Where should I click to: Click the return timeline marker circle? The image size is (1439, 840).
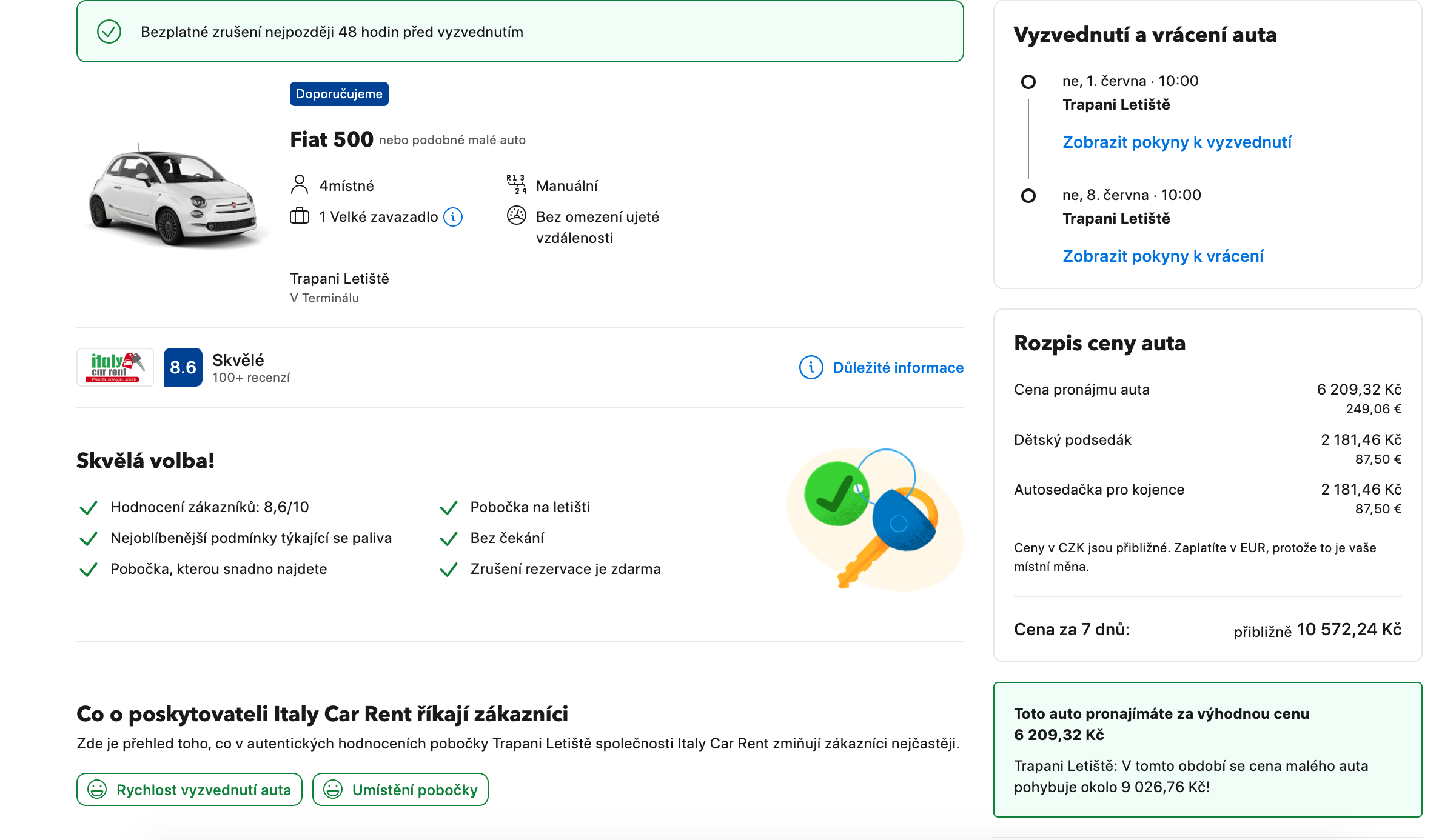(1028, 196)
